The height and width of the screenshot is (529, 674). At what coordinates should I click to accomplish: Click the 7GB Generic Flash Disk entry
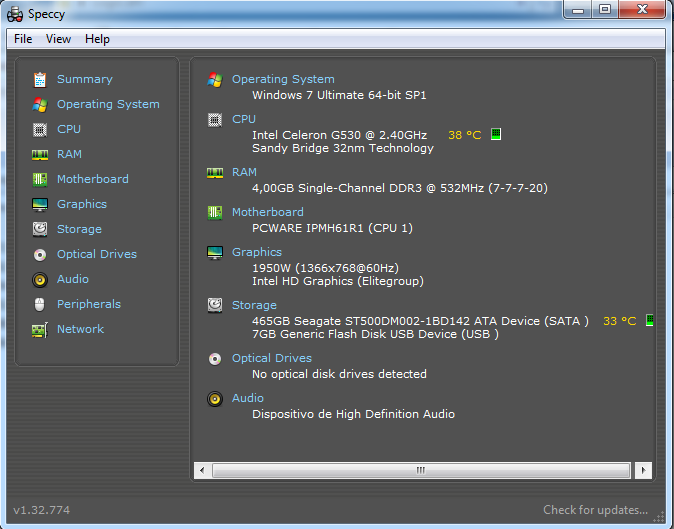point(375,334)
